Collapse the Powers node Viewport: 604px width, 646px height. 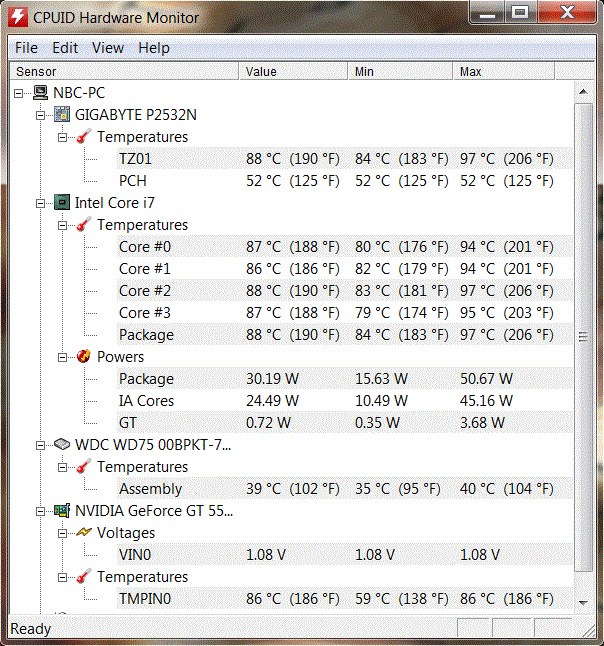tap(62, 357)
